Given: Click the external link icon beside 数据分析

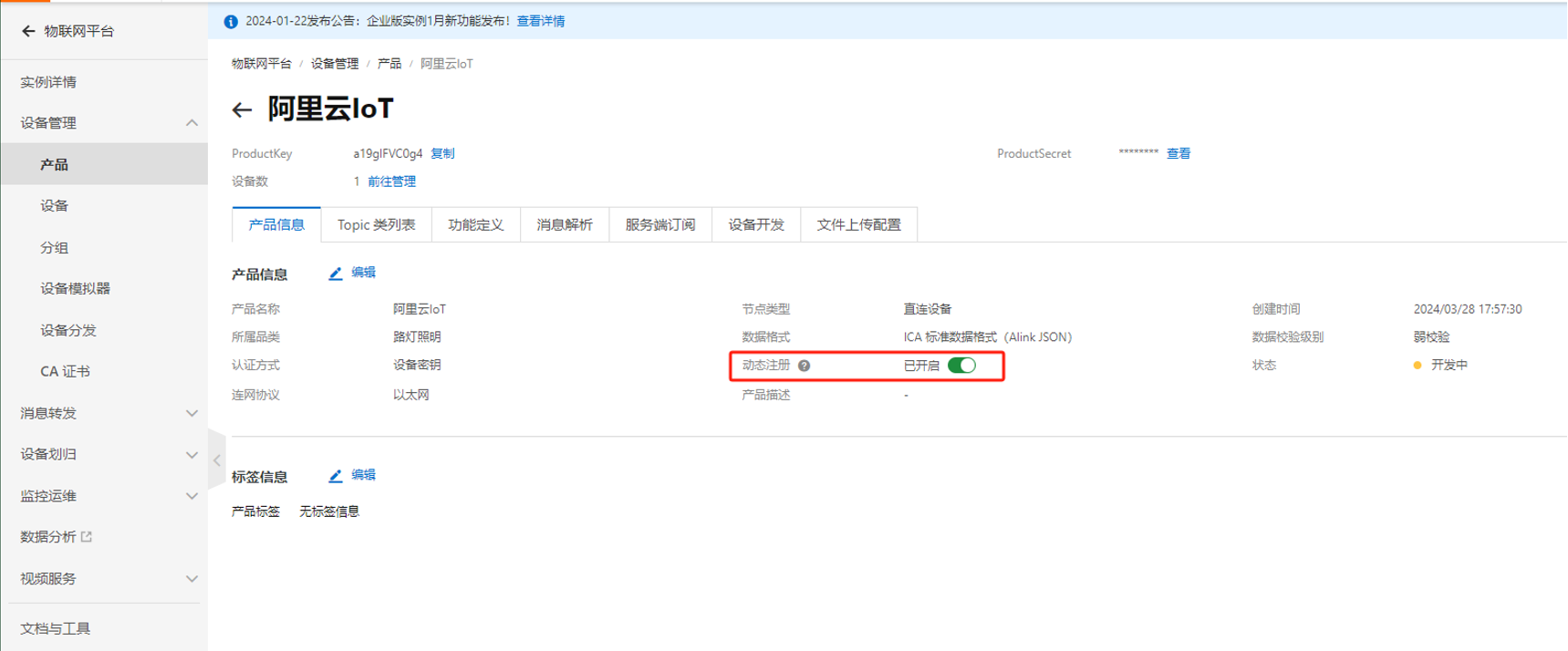Looking at the screenshot, I should [x=87, y=537].
